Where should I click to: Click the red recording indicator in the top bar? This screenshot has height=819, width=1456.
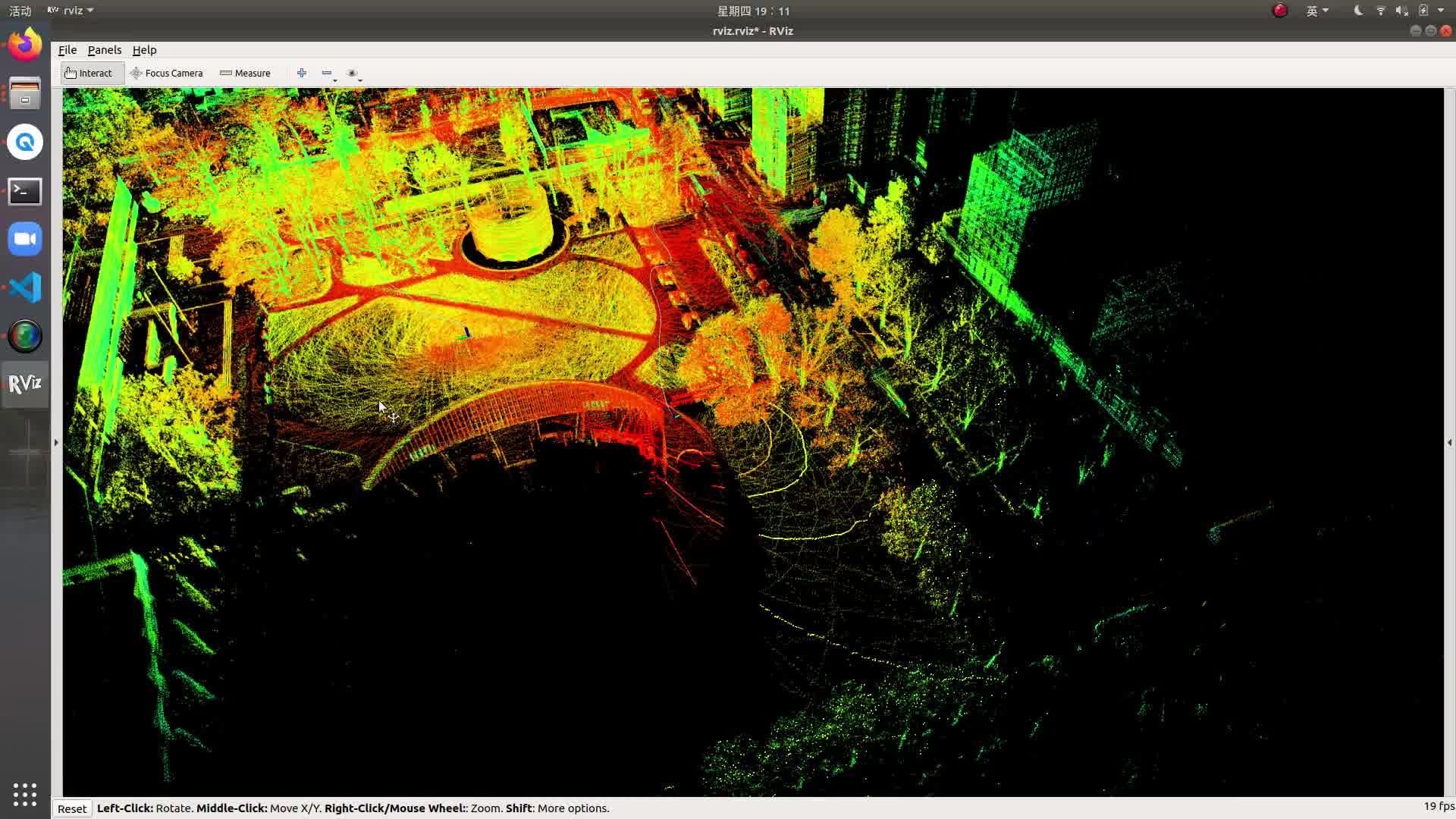1279,10
